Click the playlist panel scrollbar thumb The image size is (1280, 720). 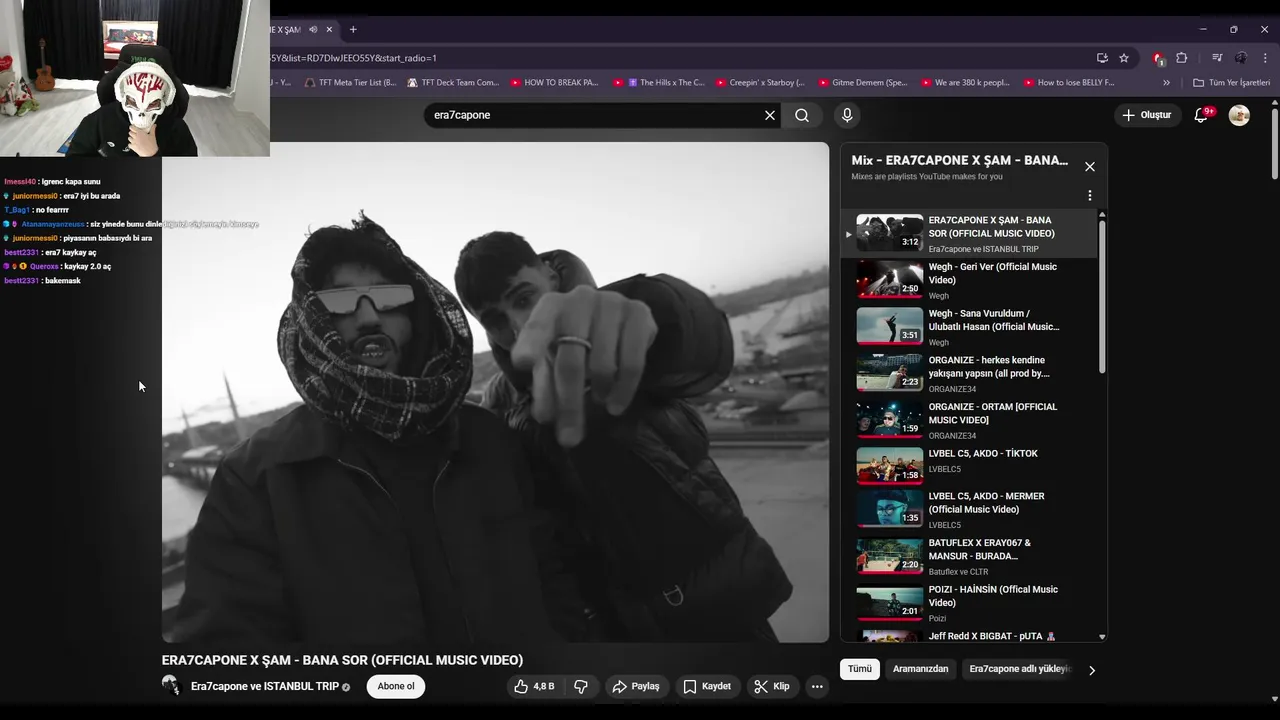click(1102, 296)
